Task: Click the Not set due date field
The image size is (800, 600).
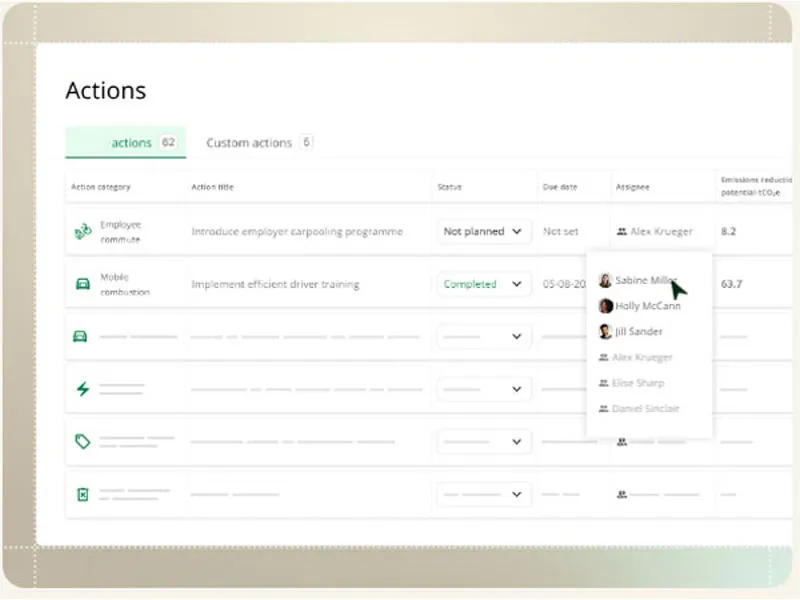Action: click(x=560, y=232)
